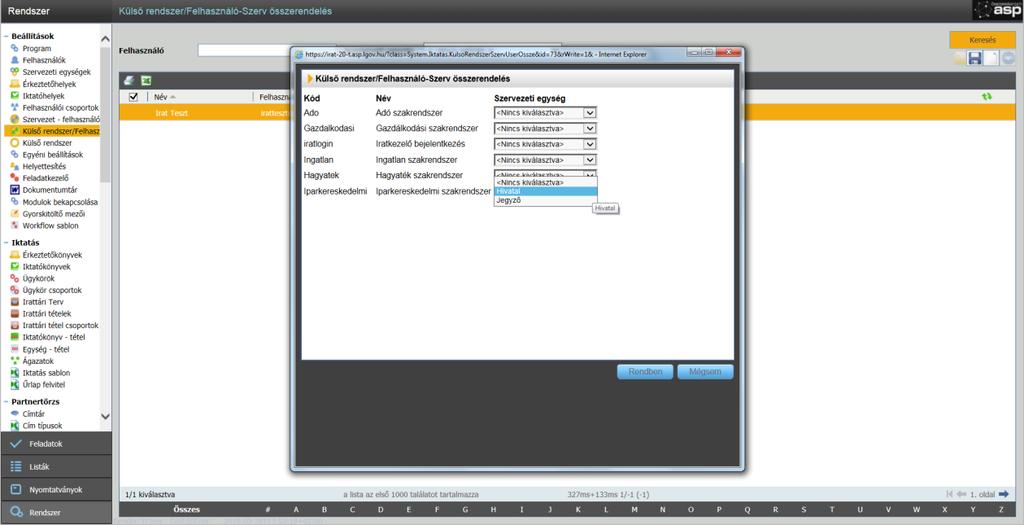Click the Rendben button

click(645, 372)
